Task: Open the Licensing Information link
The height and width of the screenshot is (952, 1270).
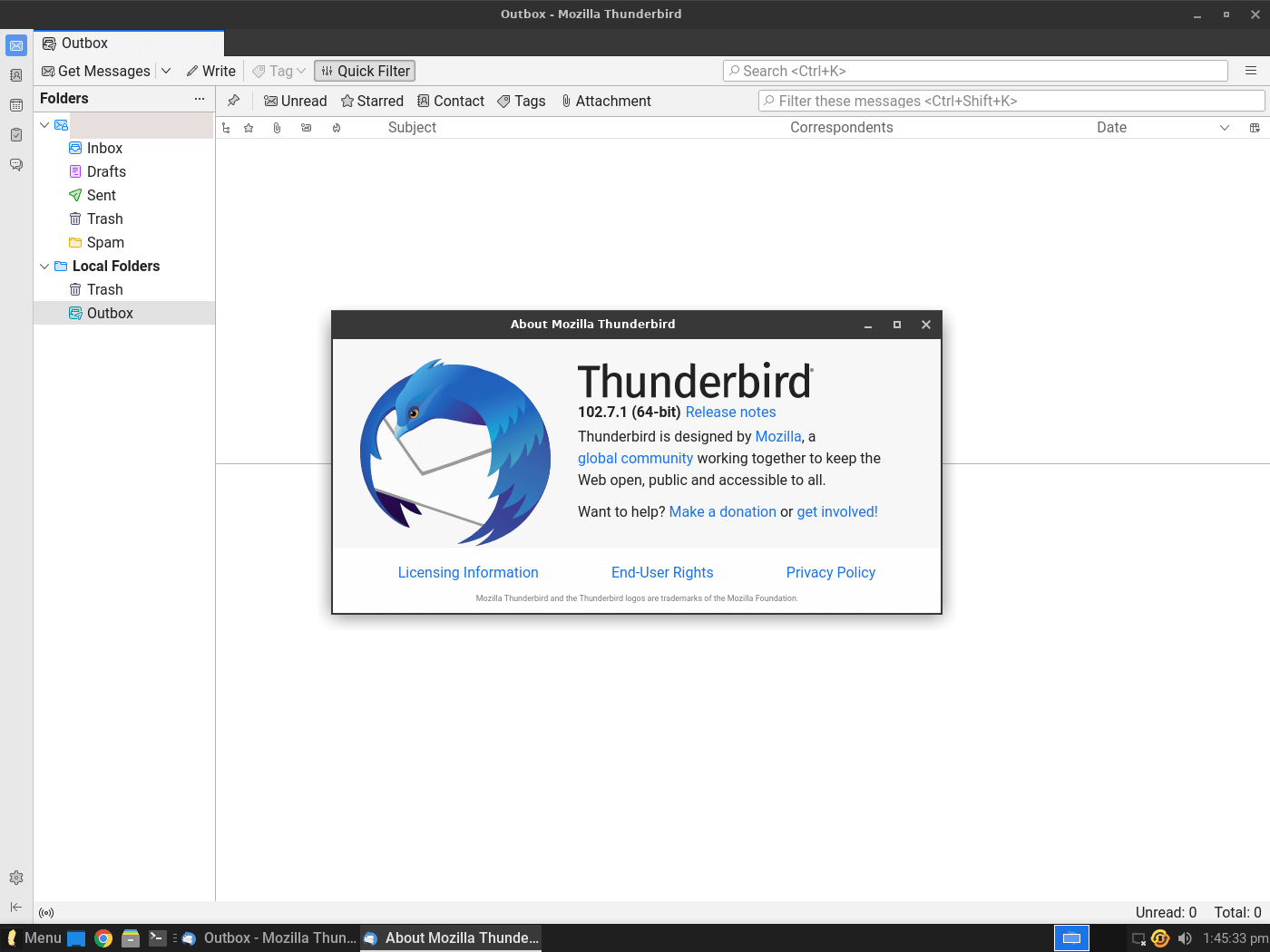Action: tap(468, 572)
